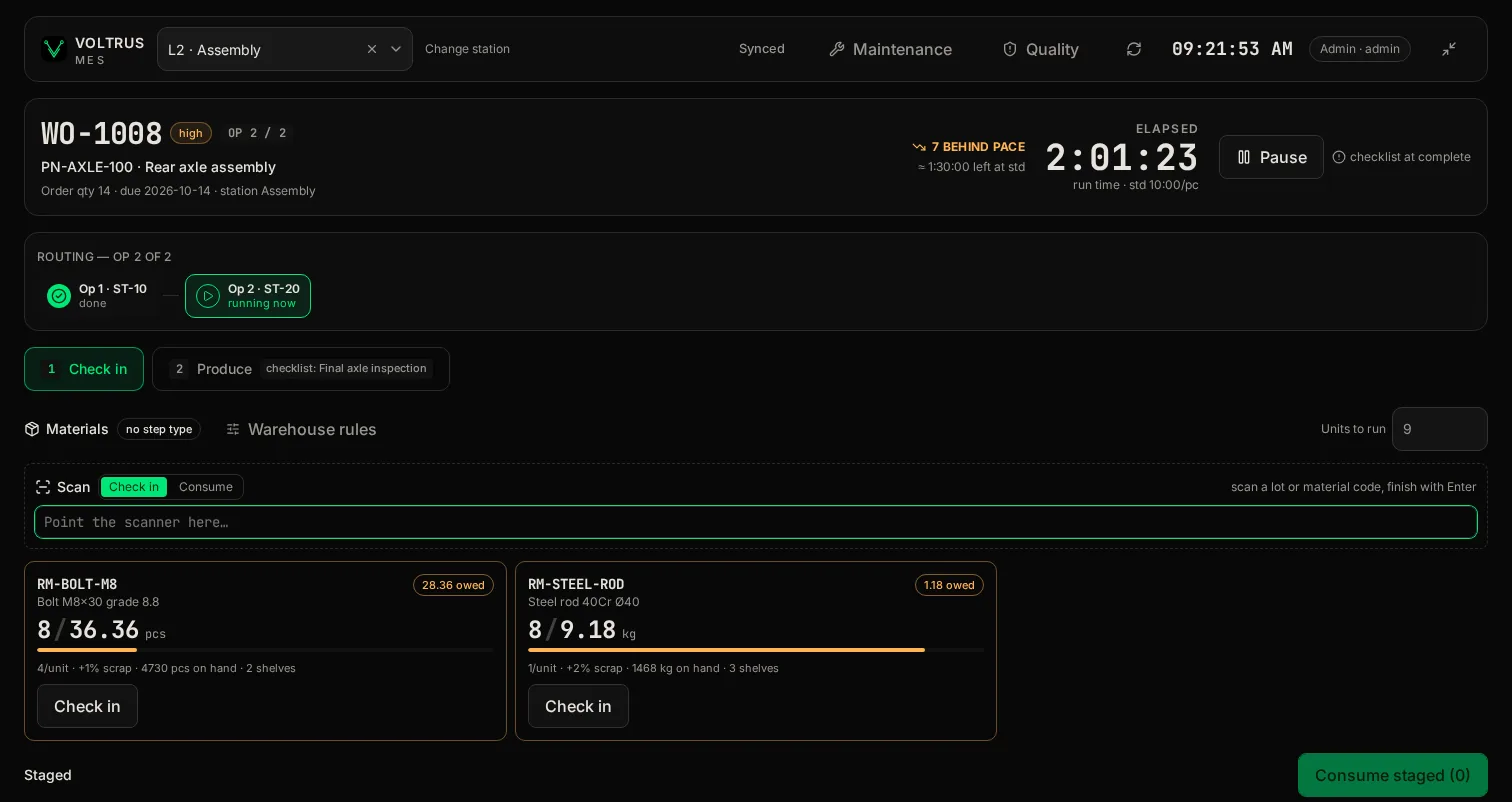1512x802 pixels.
Task: Pause the running work order
Action: point(1271,157)
